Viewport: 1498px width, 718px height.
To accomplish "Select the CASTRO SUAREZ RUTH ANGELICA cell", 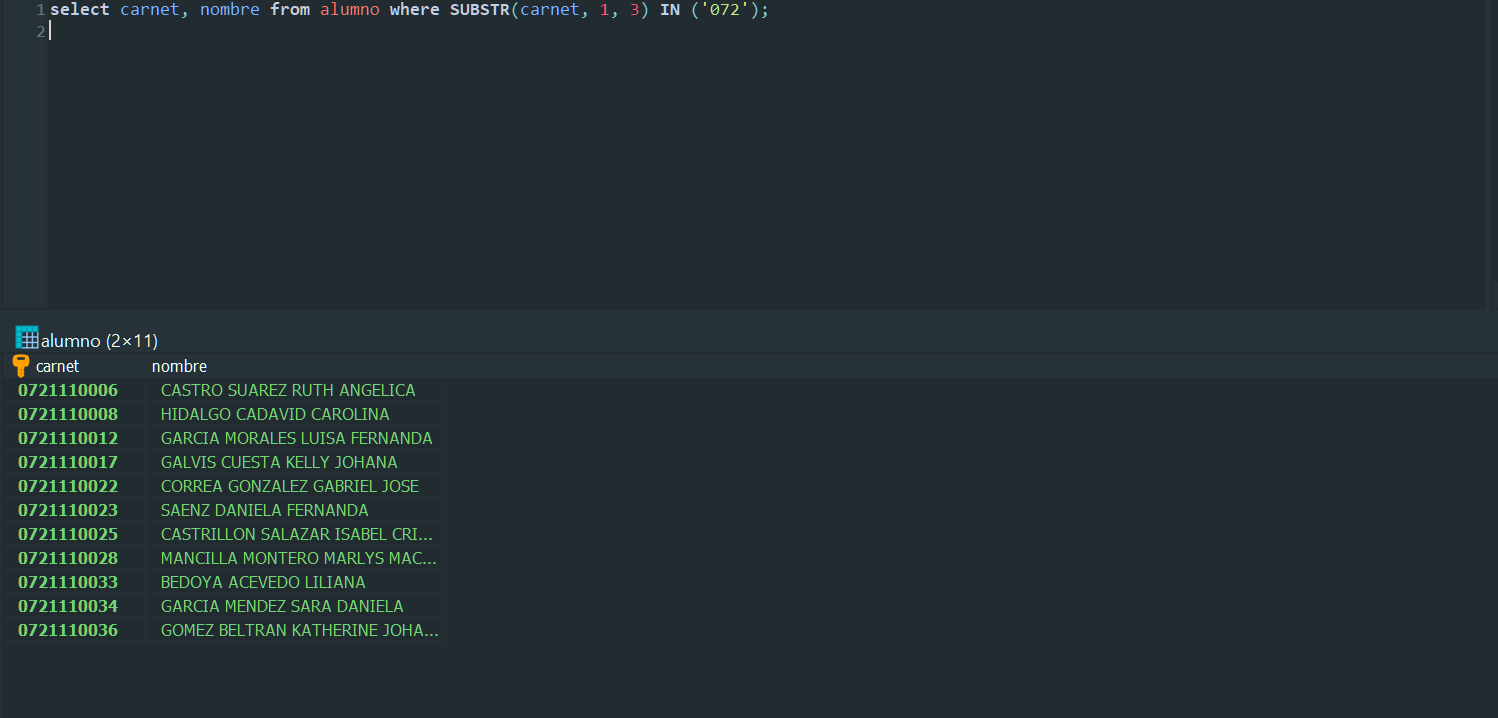I will click(x=288, y=390).
